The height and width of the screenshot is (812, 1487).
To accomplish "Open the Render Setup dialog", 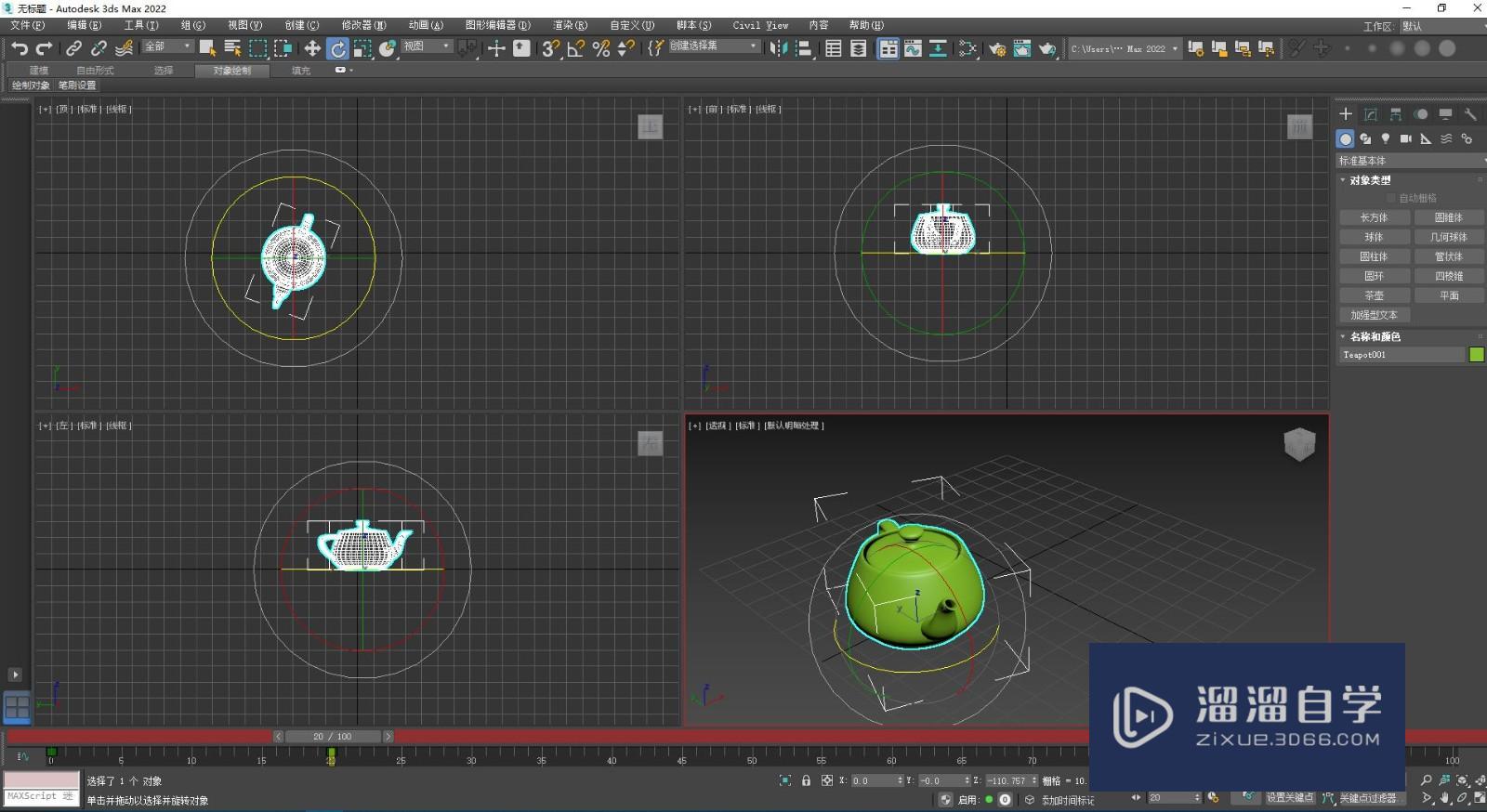I will 997,48.
